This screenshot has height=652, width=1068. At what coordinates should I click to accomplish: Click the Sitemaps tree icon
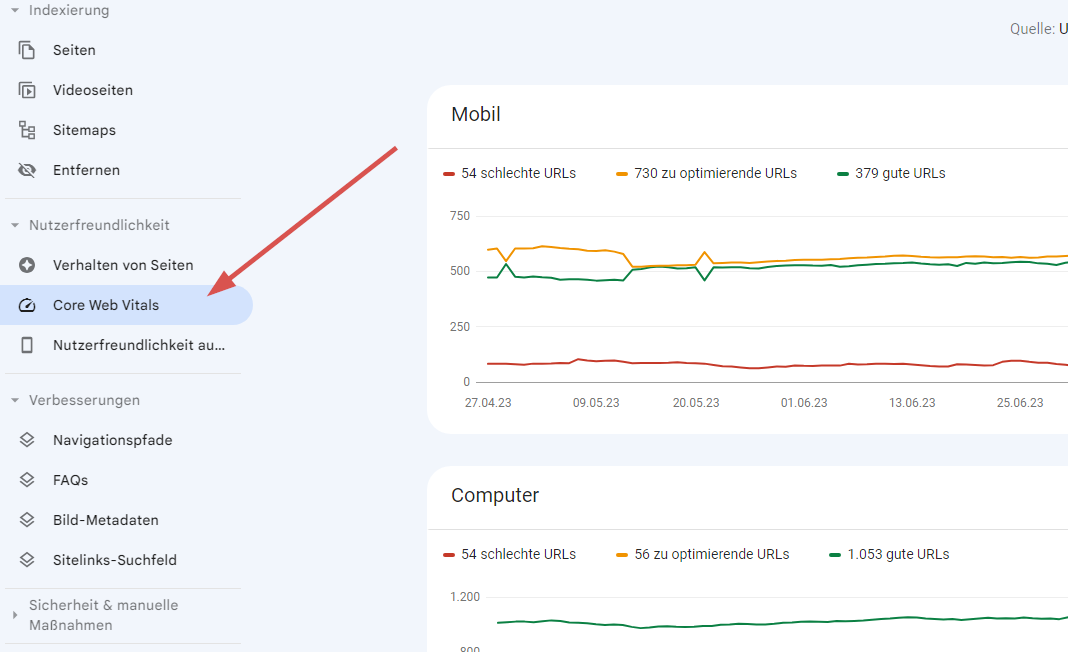[27, 130]
